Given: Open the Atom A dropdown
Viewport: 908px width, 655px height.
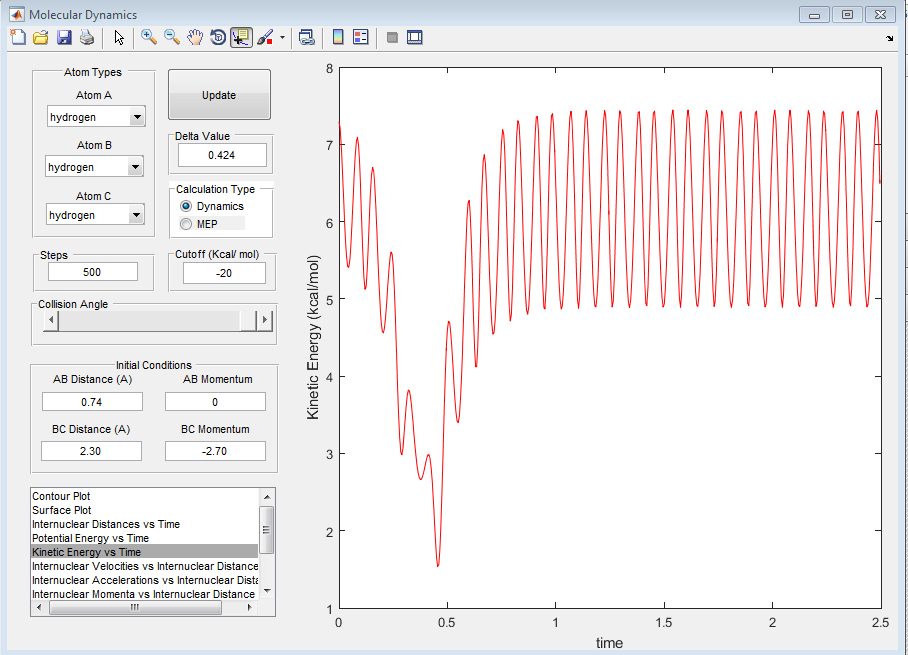Looking at the screenshot, I should point(137,118).
